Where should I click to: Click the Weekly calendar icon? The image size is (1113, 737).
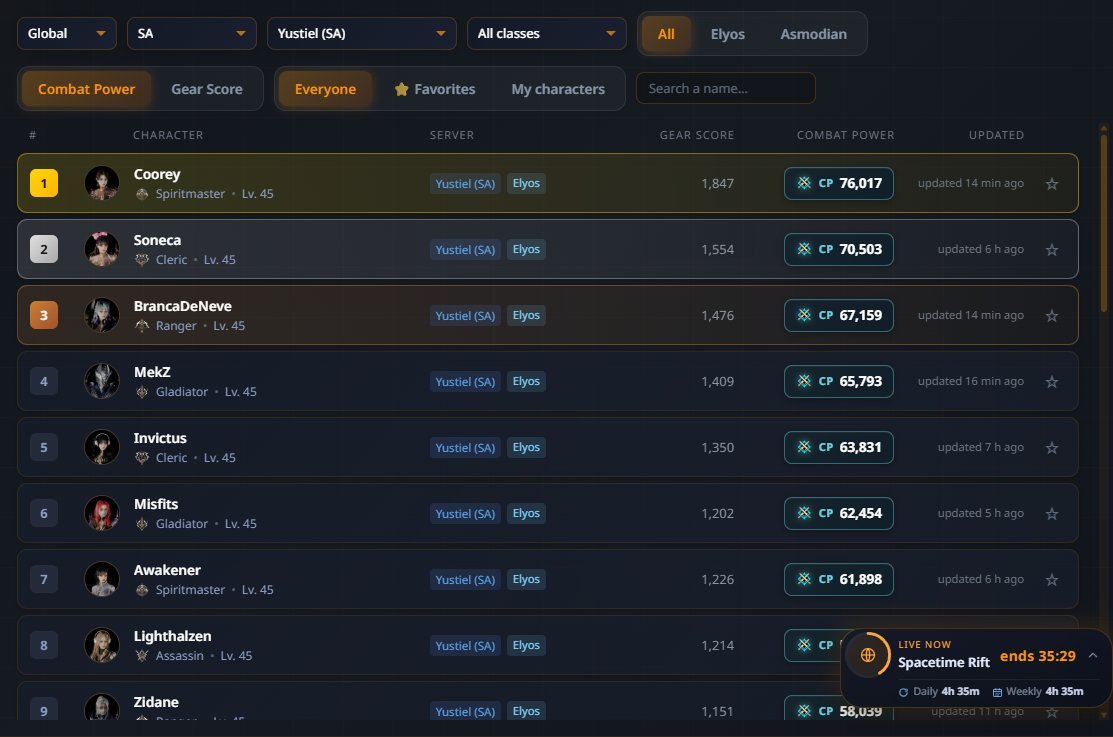click(997, 692)
